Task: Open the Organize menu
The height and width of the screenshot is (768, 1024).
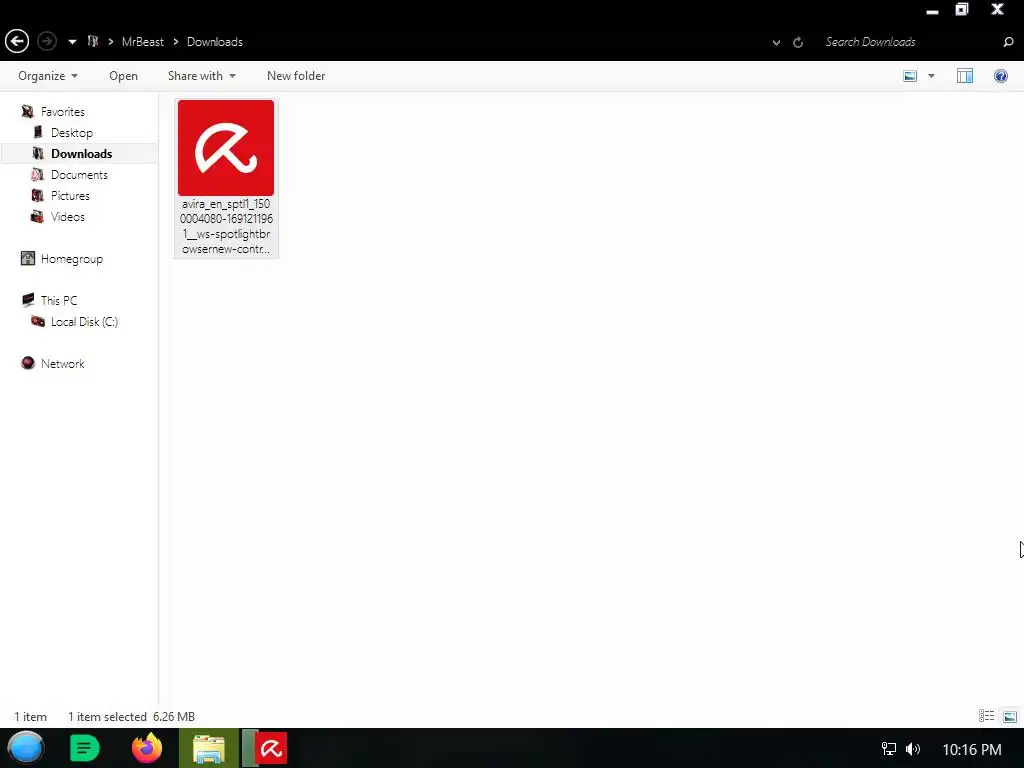Action: click(x=48, y=76)
